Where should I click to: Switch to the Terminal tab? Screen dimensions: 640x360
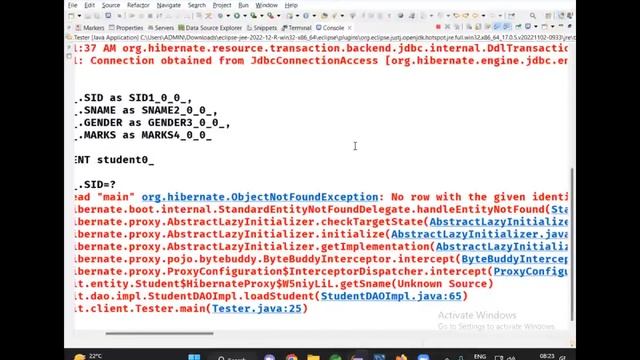(x=297, y=28)
